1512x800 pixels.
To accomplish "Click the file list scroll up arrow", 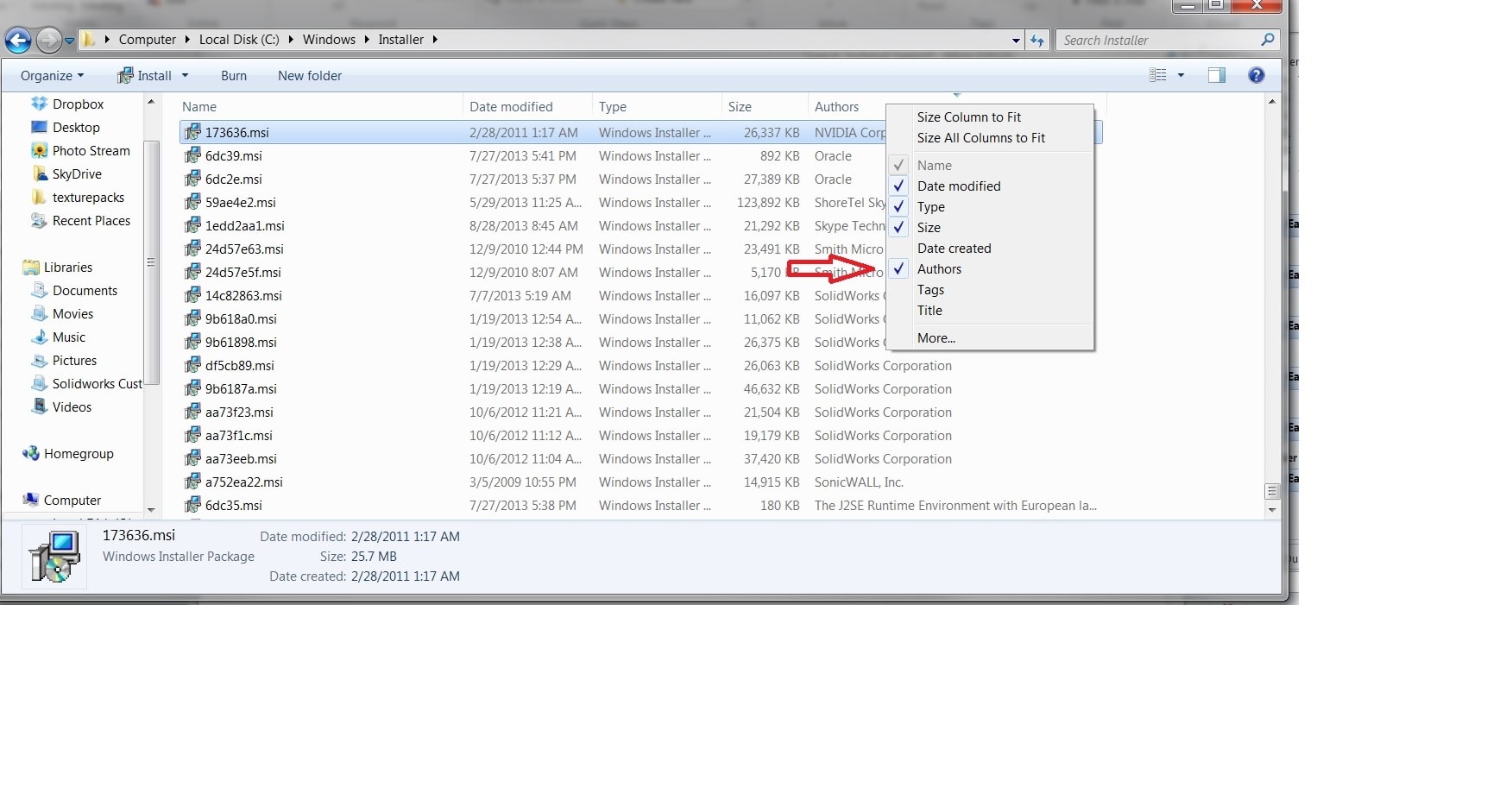I will 1272,102.
